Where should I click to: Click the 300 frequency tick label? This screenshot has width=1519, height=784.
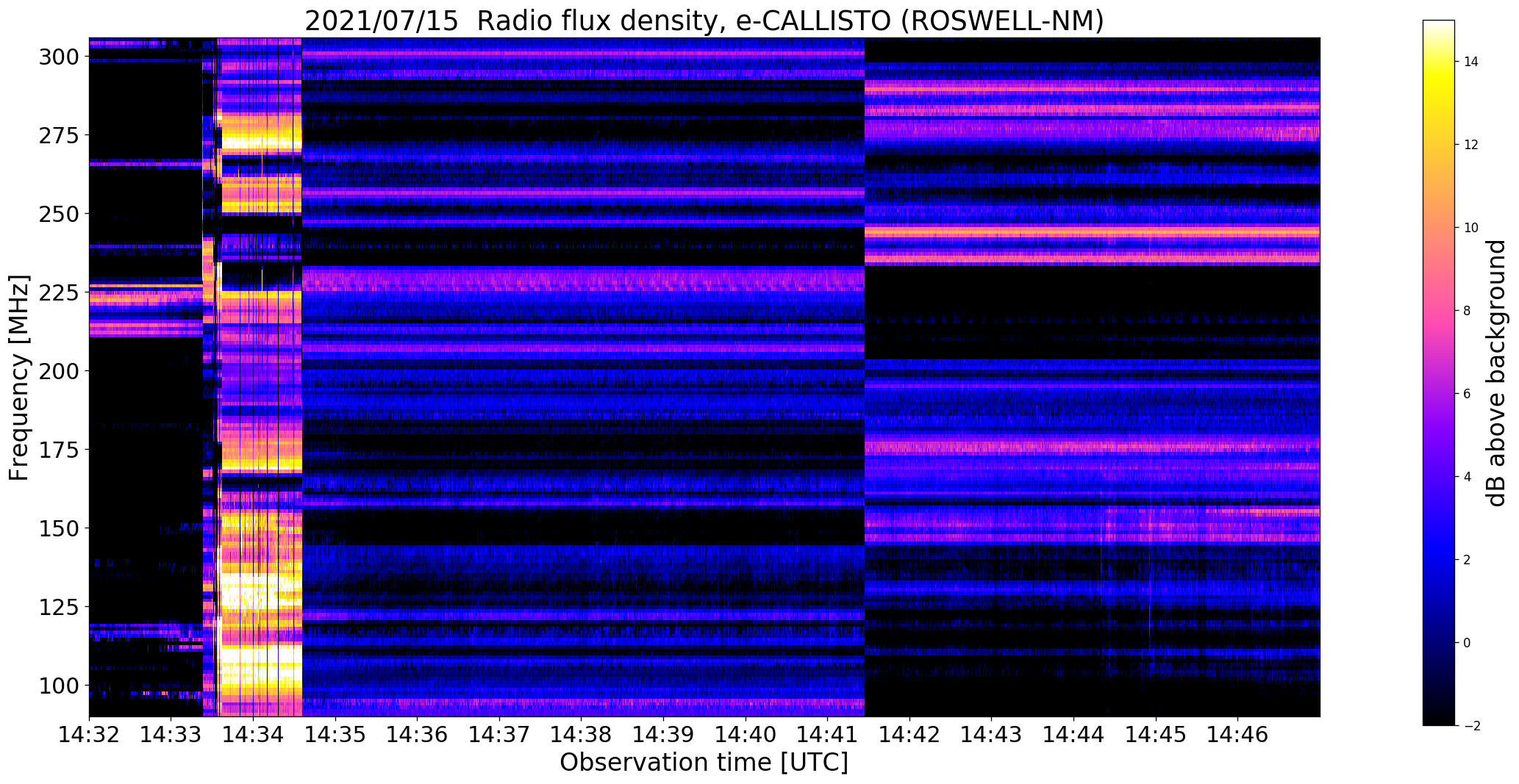59,57
